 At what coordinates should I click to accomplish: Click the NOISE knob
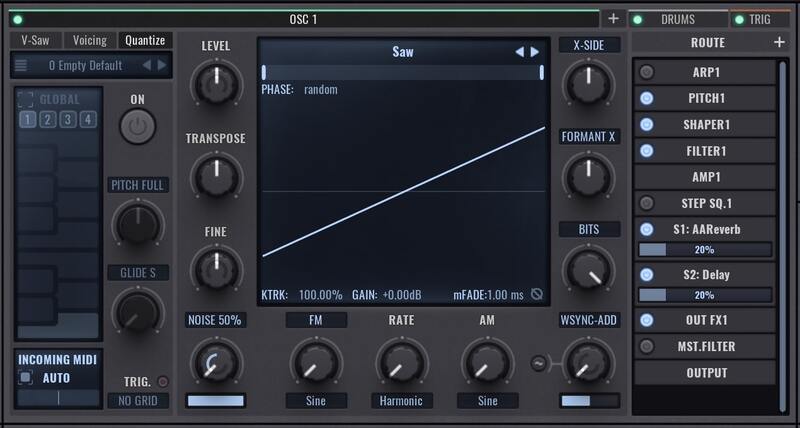tap(216, 363)
